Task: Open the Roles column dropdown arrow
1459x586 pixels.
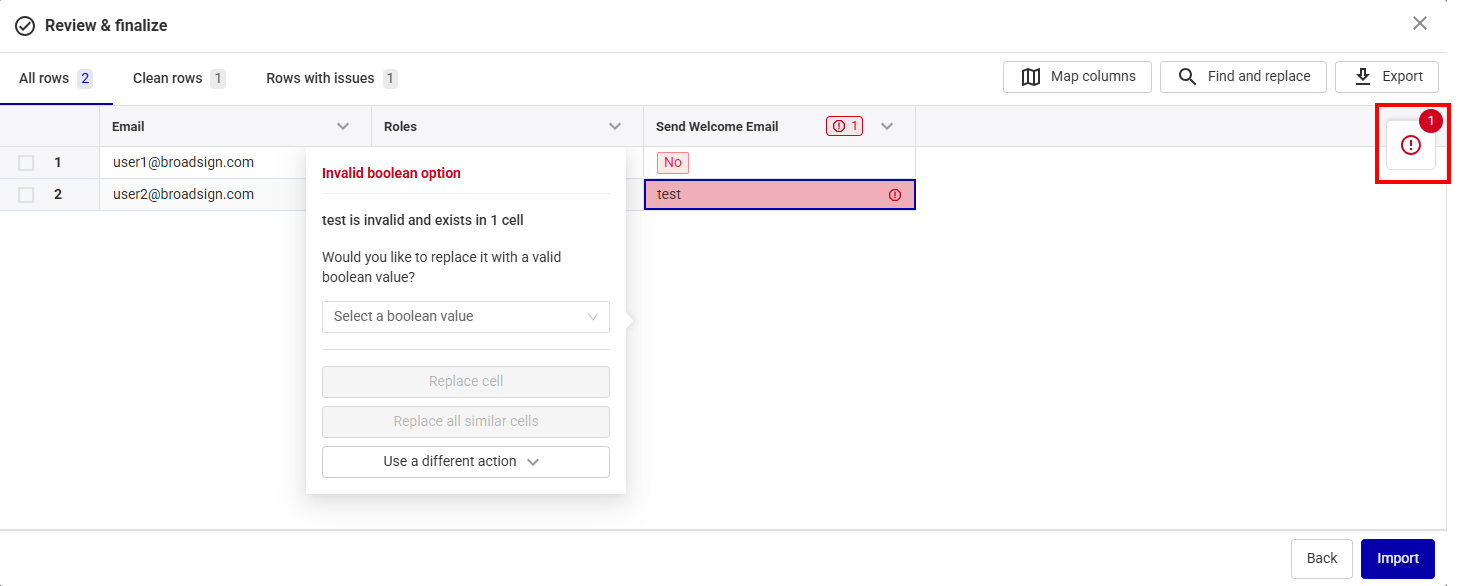Action: 615,126
